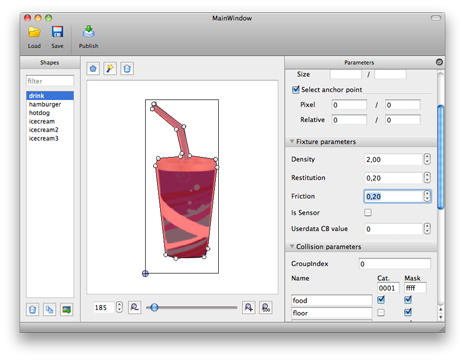Click the second Relative anchor input field
This screenshot has height=360, width=465.
pos(403,120)
